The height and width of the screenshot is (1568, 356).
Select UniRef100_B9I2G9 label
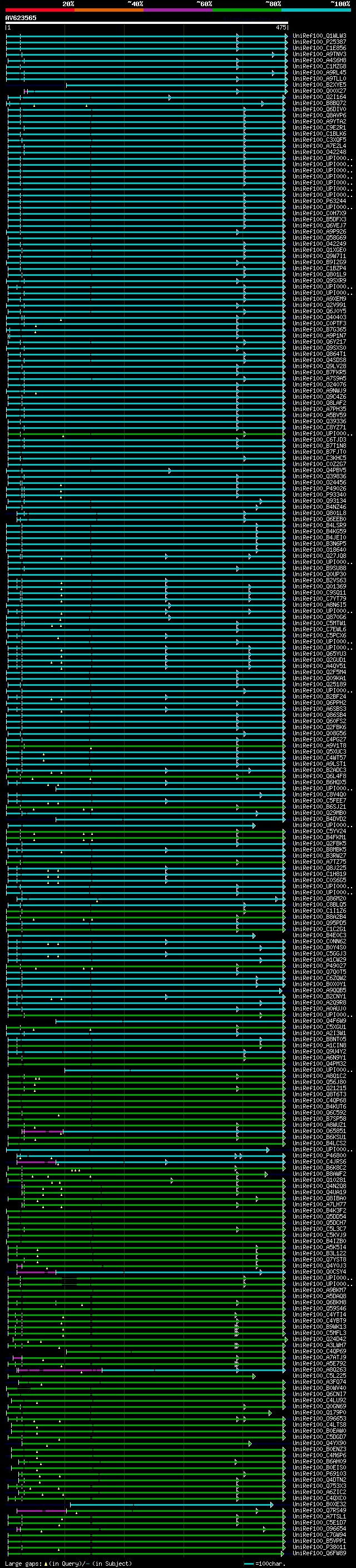tap(319, 263)
